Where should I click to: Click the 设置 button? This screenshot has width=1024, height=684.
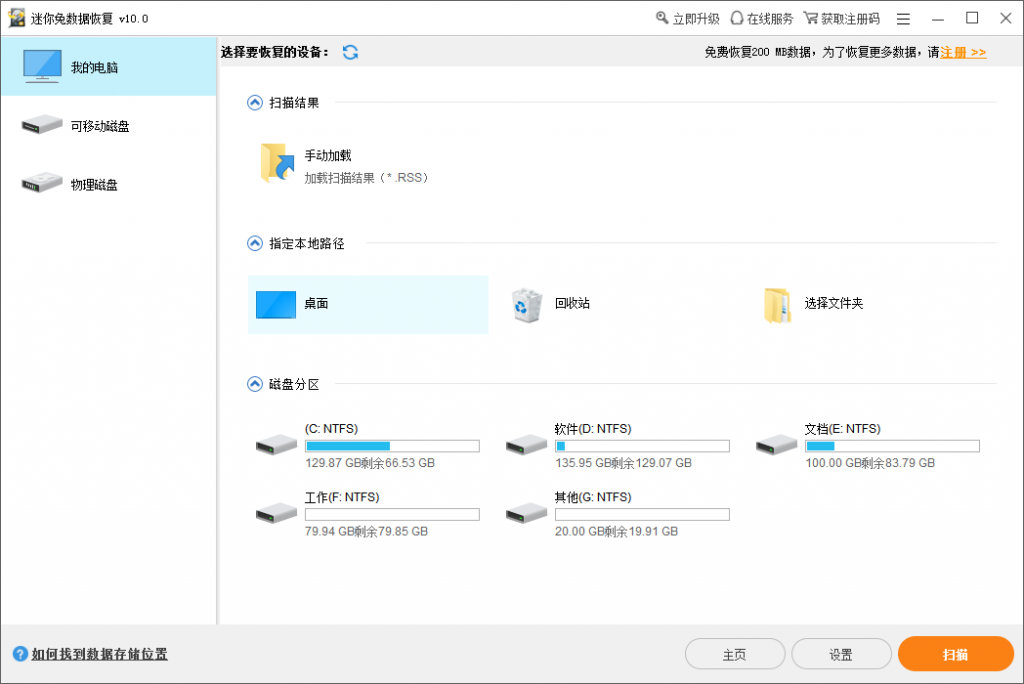tap(841, 654)
